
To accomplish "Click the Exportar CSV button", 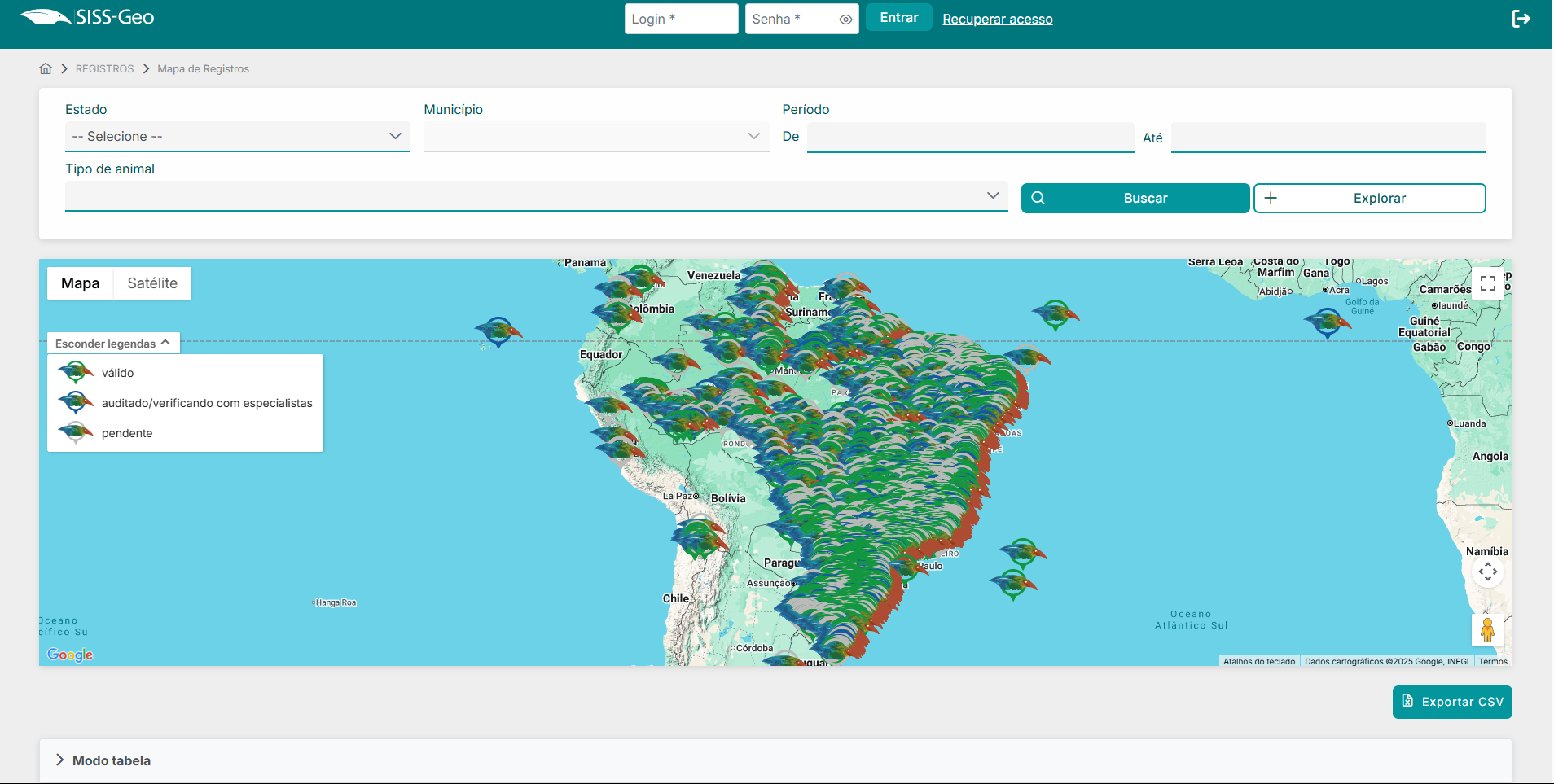I will pos(1451,702).
